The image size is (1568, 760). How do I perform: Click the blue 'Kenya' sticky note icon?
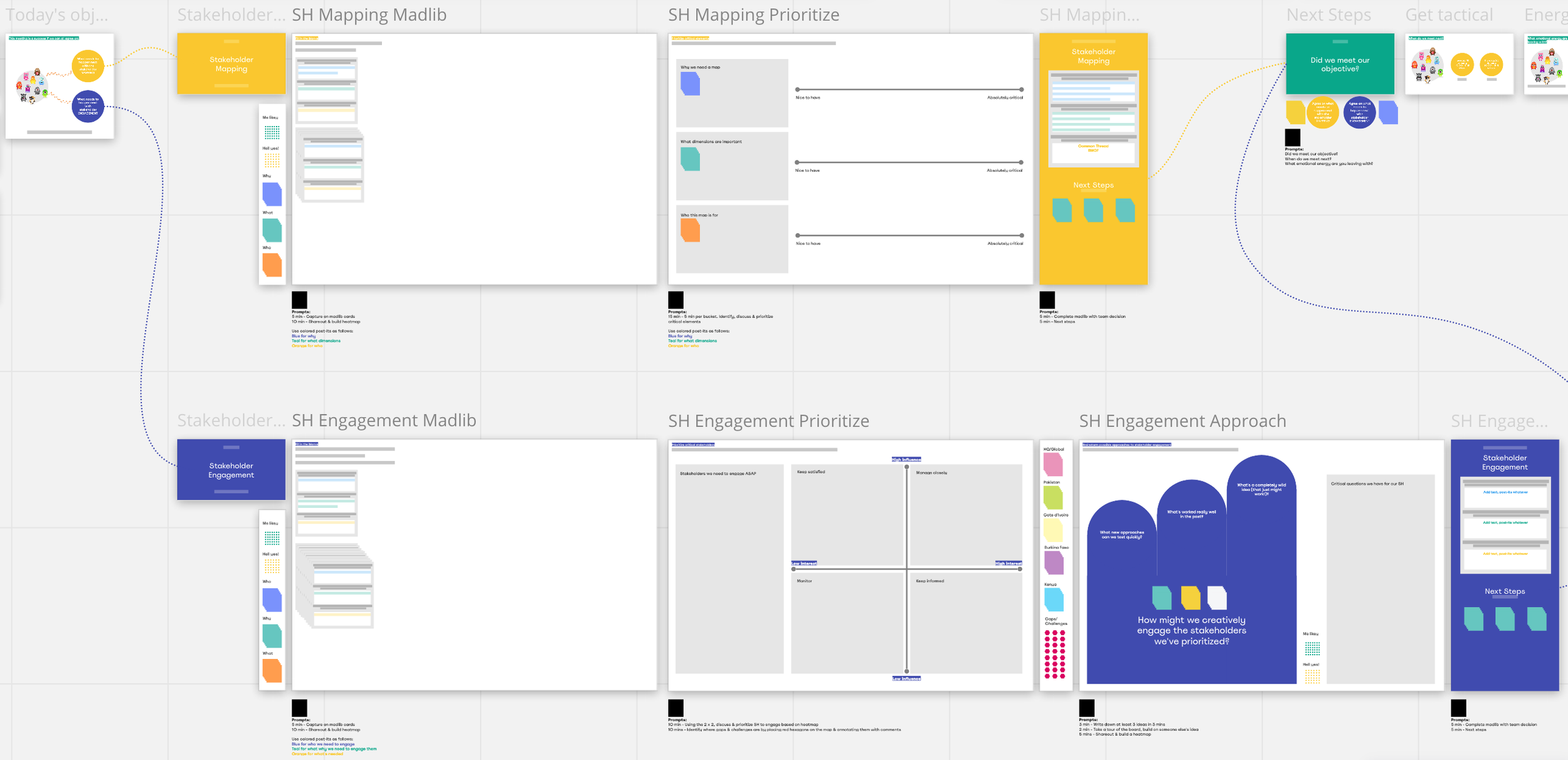(1054, 599)
